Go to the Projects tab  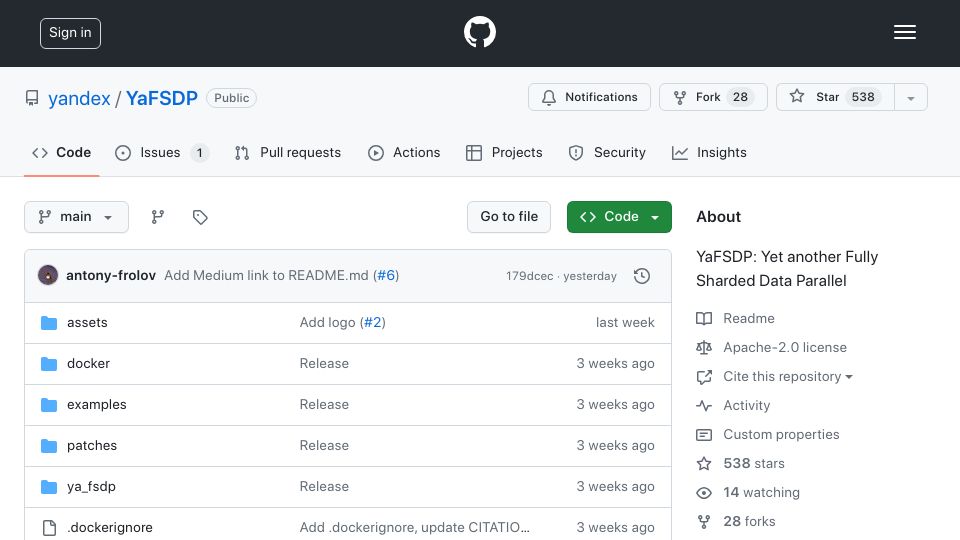click(504, 152)
